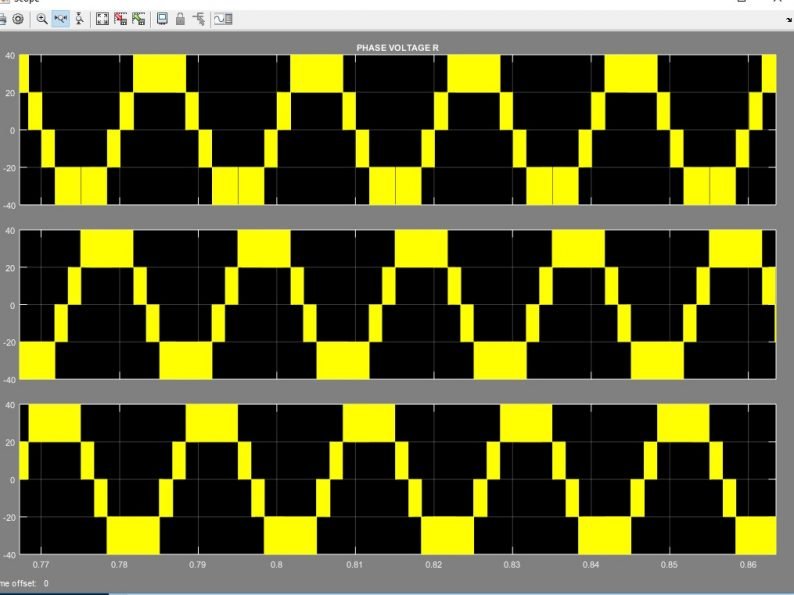This screenshot has height=595, width=794.
Task: Click the 0.8 time axis label
Action: coord(276,564)
